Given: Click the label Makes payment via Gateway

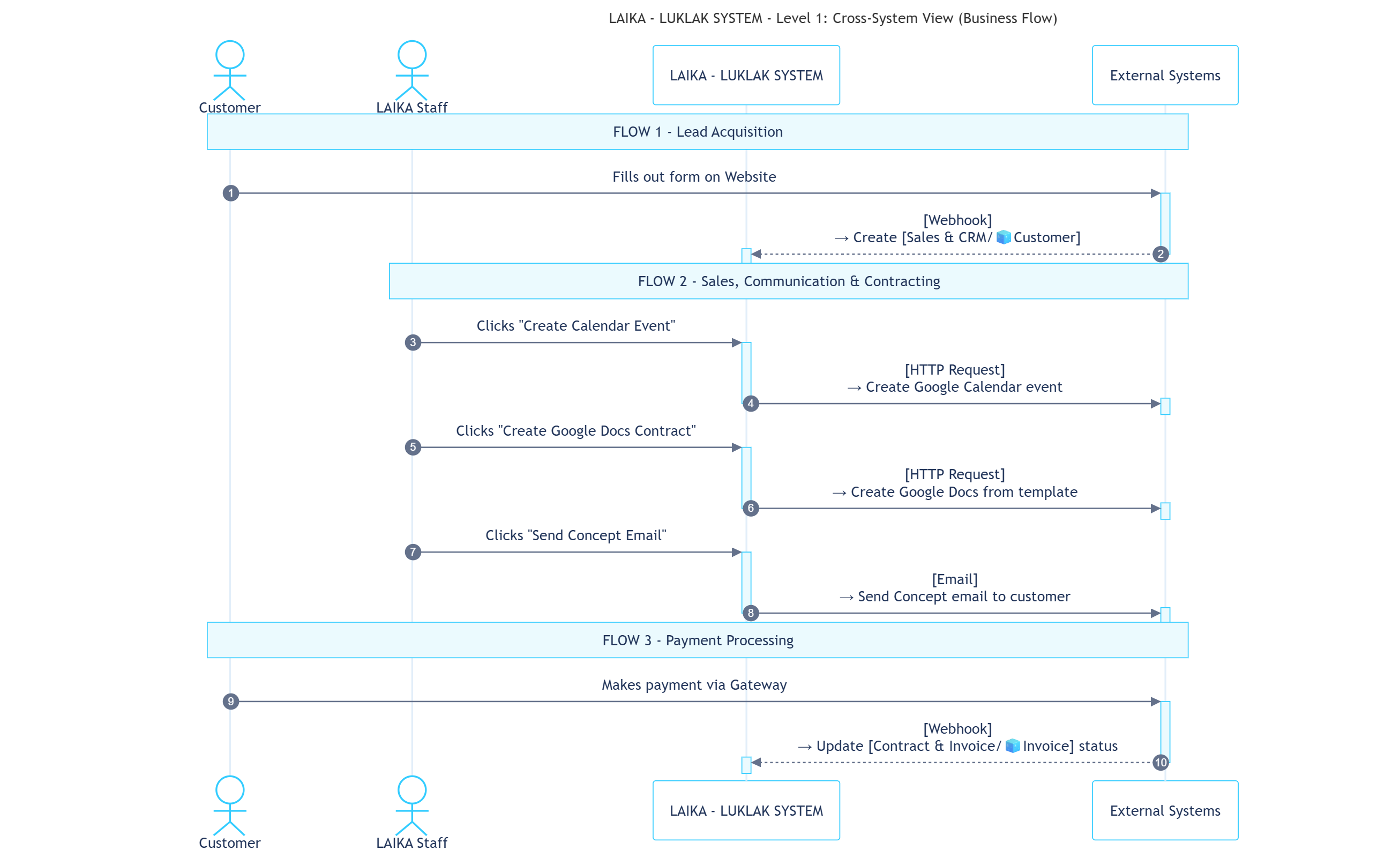Looking at the screenshot, I should point(694,684).
